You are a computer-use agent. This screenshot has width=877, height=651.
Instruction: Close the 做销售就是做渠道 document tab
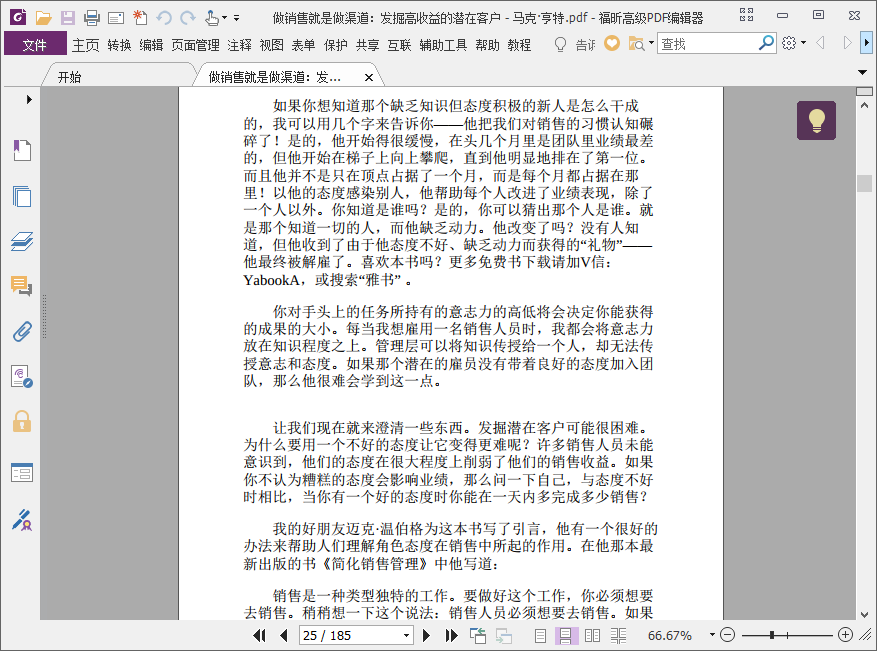369,78
